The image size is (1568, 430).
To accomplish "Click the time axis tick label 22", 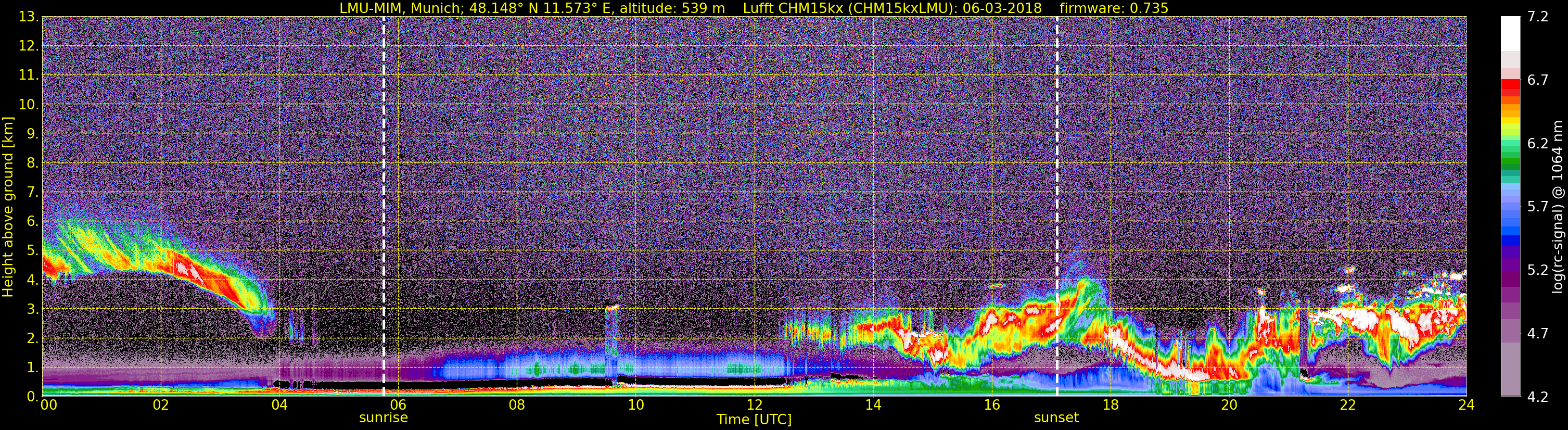I will (1348, 405).
